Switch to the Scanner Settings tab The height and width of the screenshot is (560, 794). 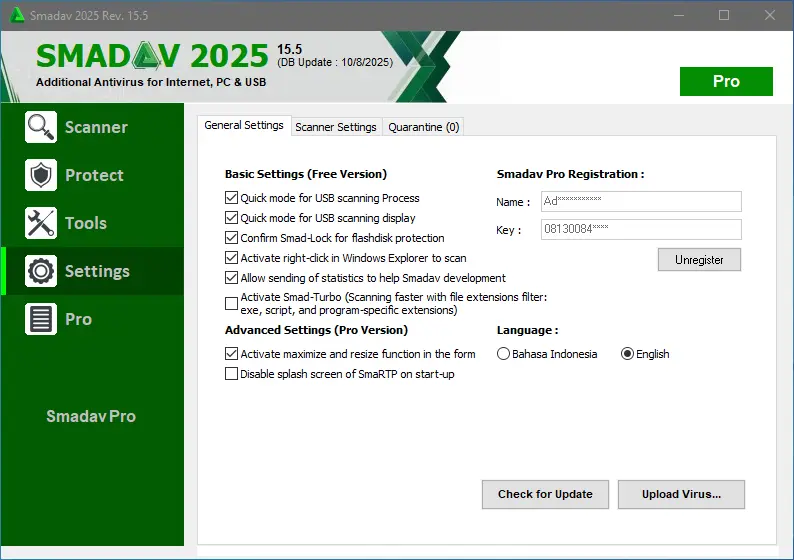click(336, 127)
